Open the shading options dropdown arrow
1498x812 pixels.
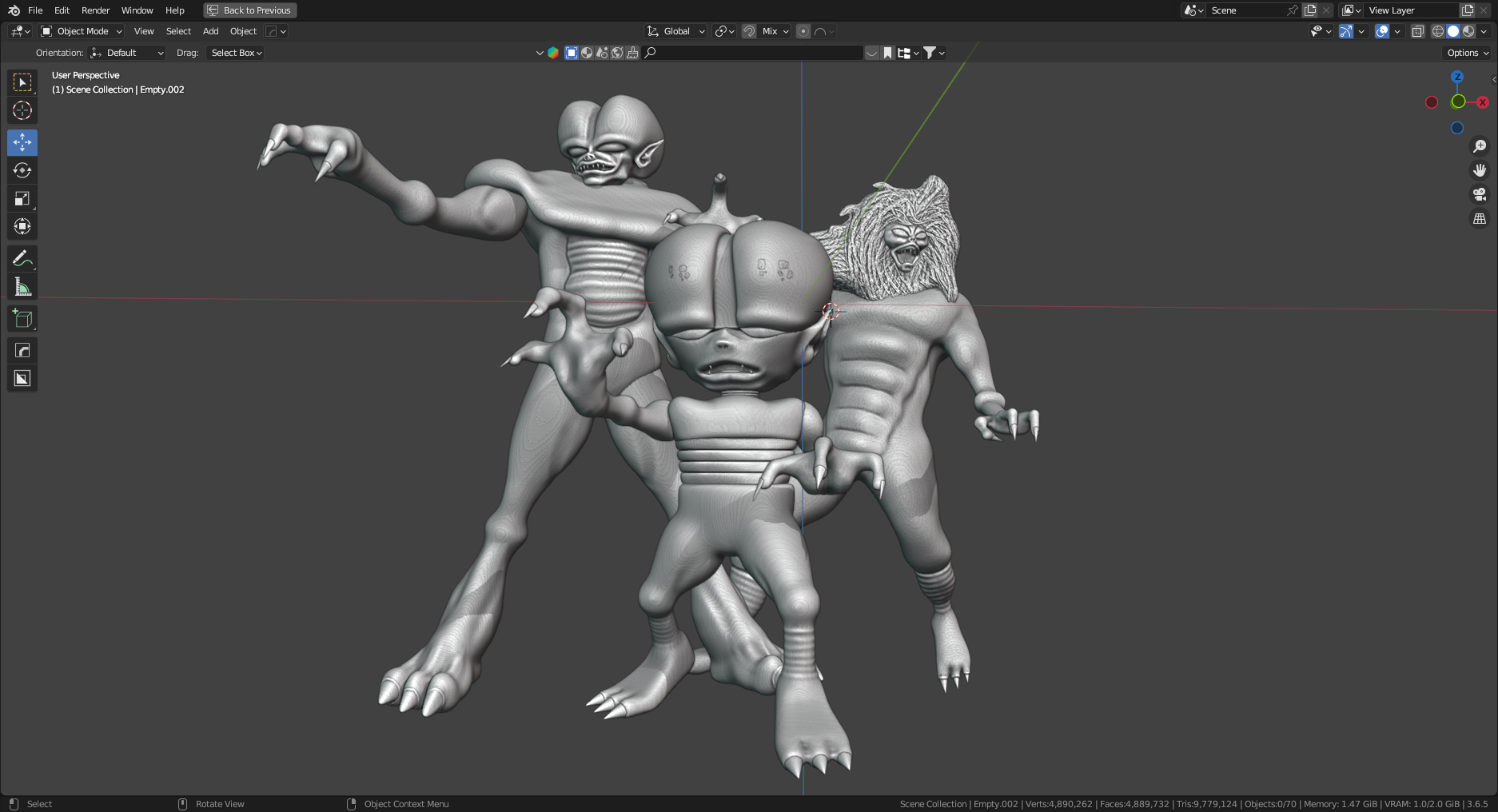point(1484,31)
